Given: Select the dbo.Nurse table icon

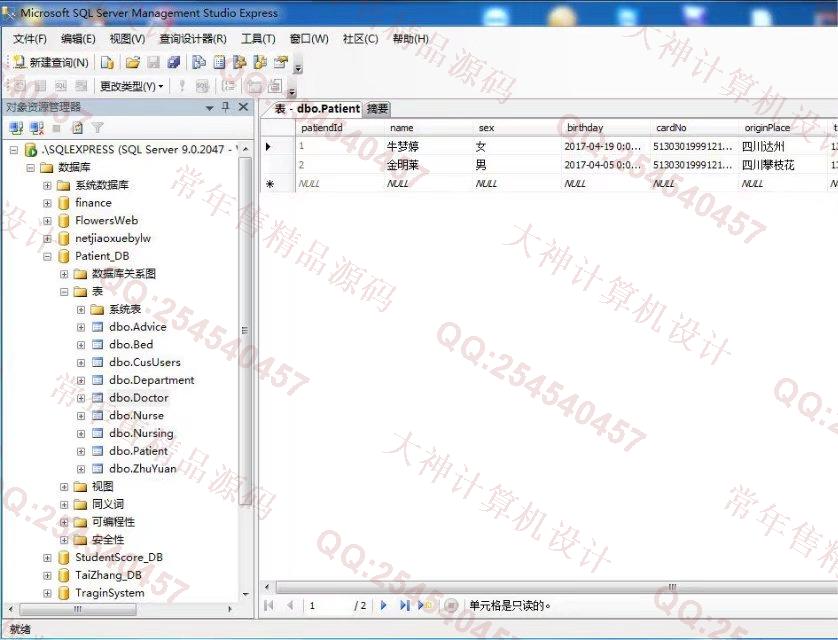Looking at the screenshot, I should [97, 415].
